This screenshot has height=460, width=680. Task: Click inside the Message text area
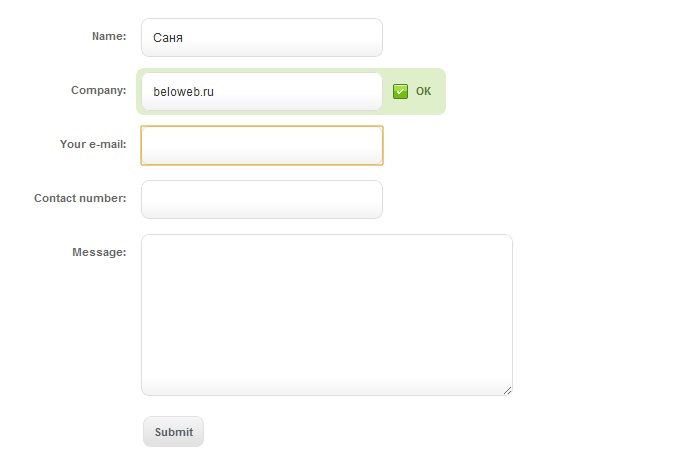point(326,314)
